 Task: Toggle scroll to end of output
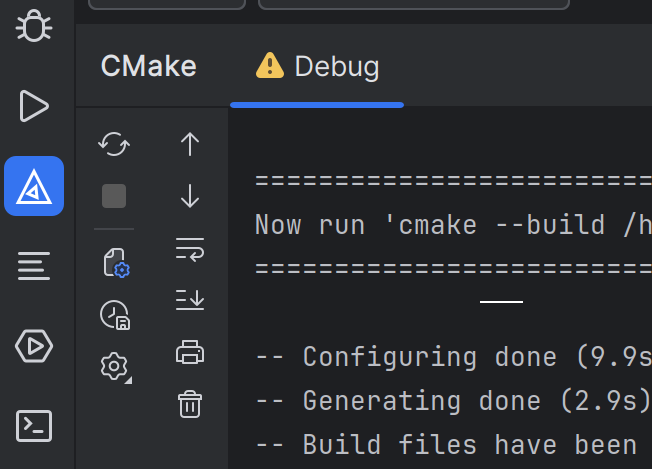(189, 298)
